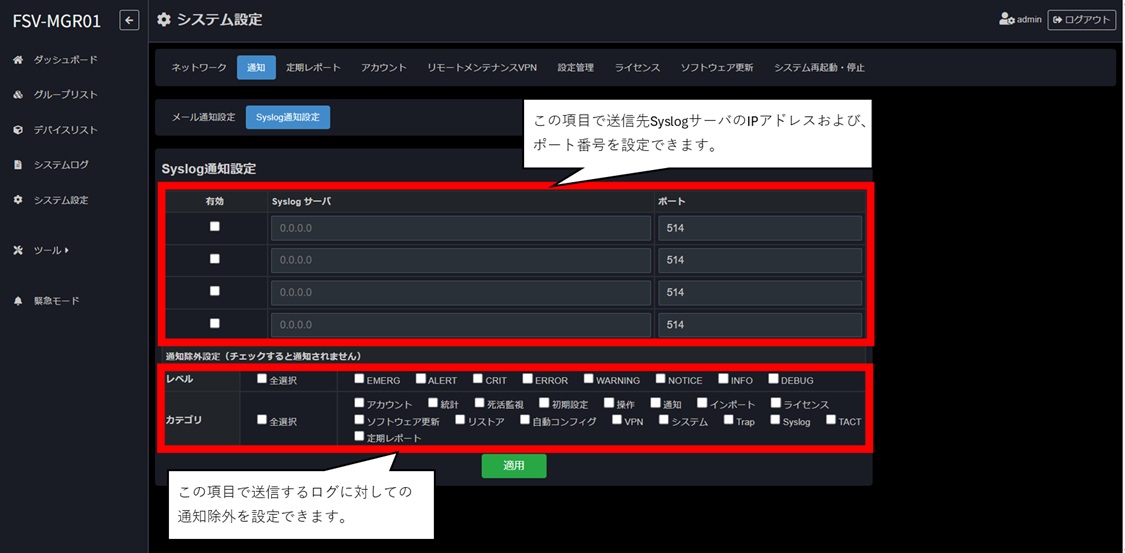
Task: Switch to the アカウント tab
Action: point(384,67)
